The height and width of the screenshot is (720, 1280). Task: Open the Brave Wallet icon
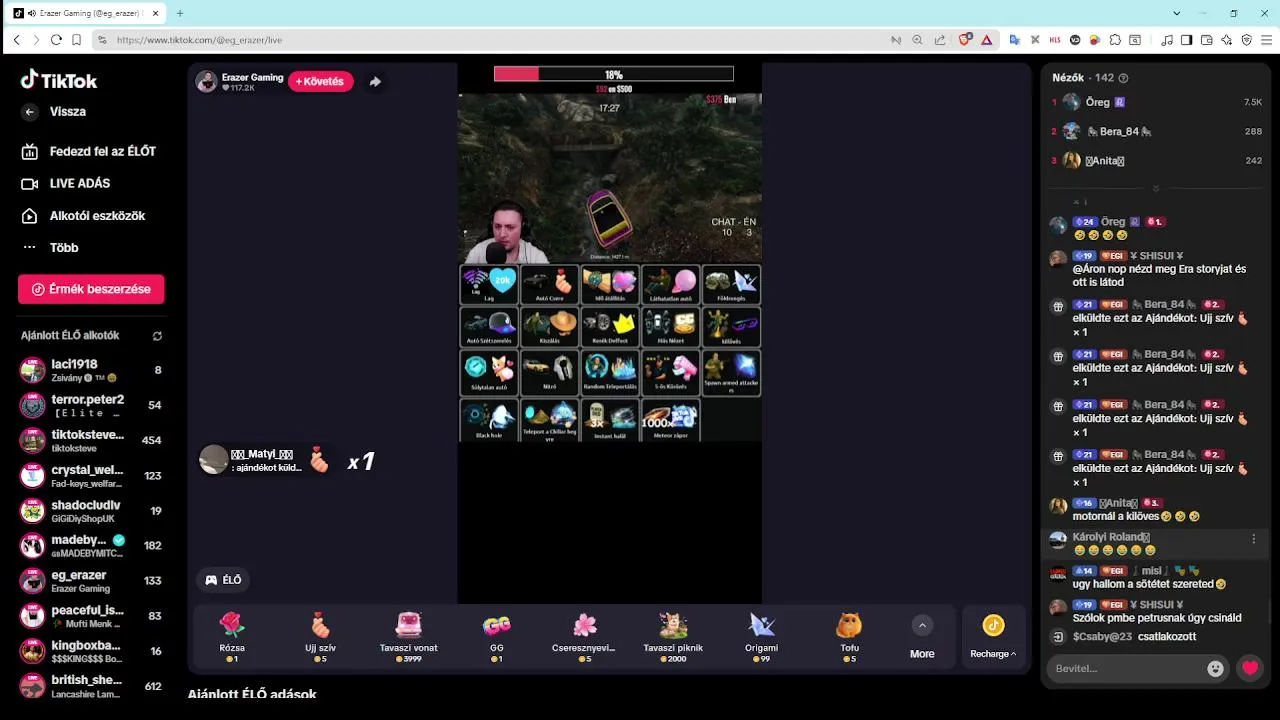[x=1207, y=40]
